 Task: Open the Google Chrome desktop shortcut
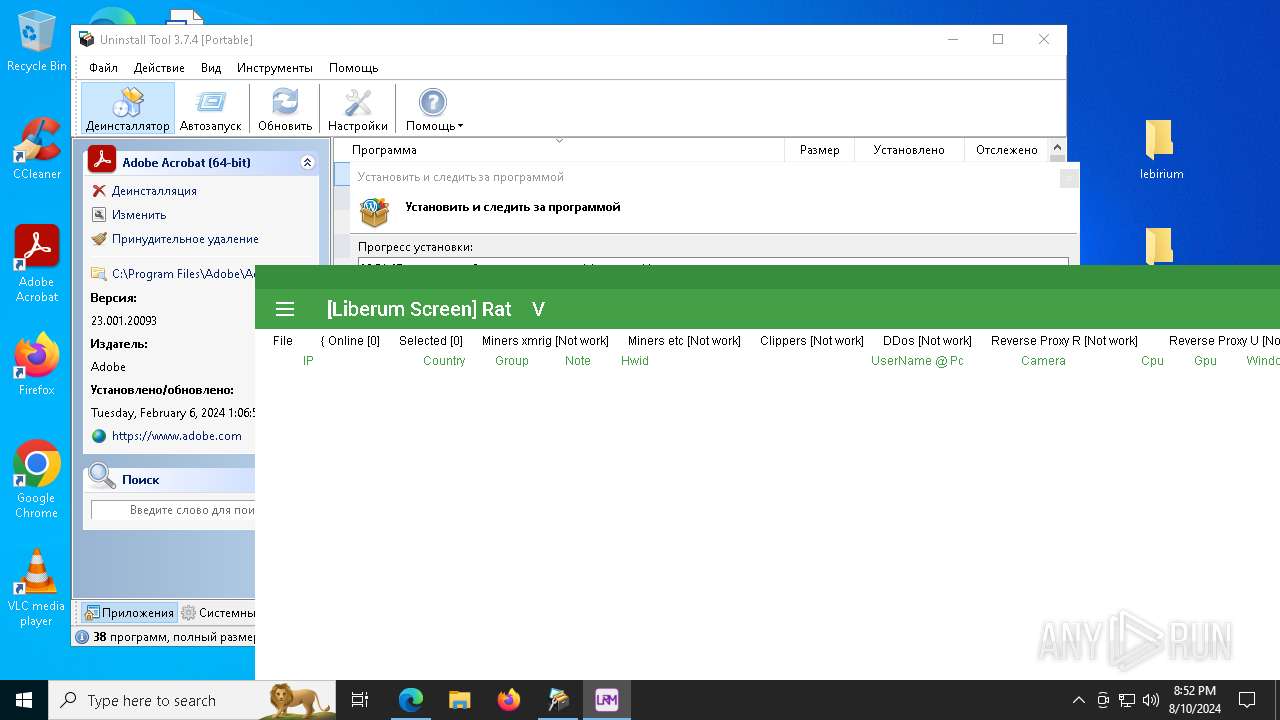coord(37,479)
